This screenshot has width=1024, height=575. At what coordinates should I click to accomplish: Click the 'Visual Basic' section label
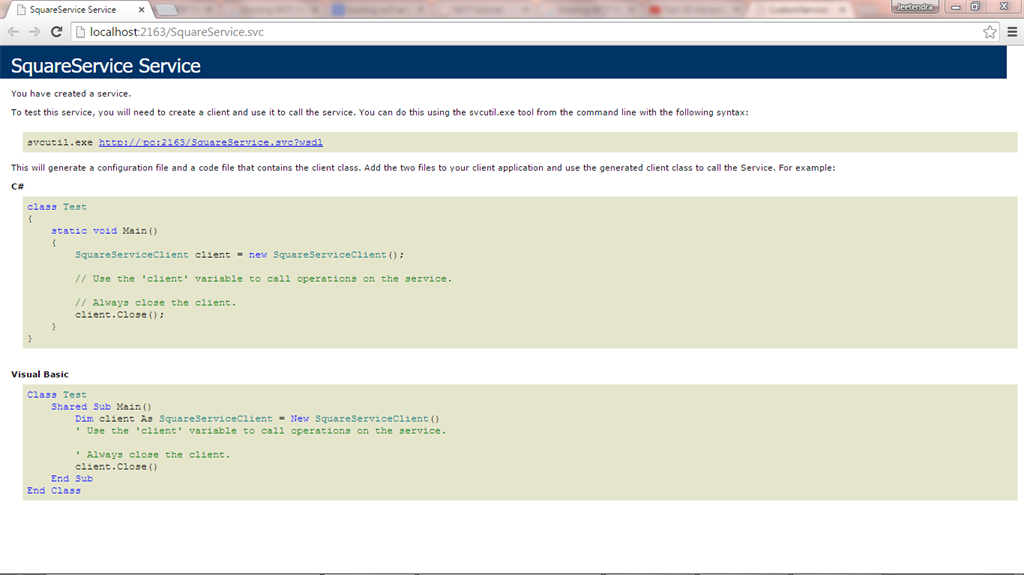40,374
